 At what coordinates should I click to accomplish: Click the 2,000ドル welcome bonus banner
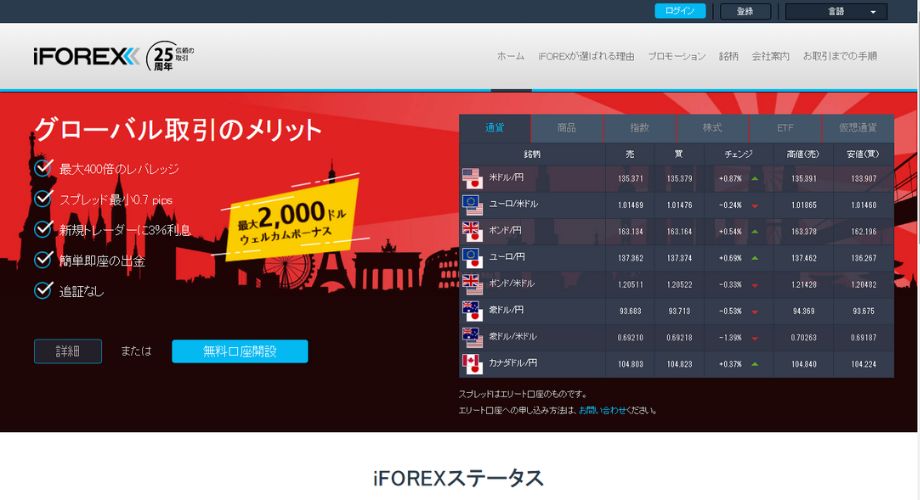pyautogui.click(x=292, y=221)
